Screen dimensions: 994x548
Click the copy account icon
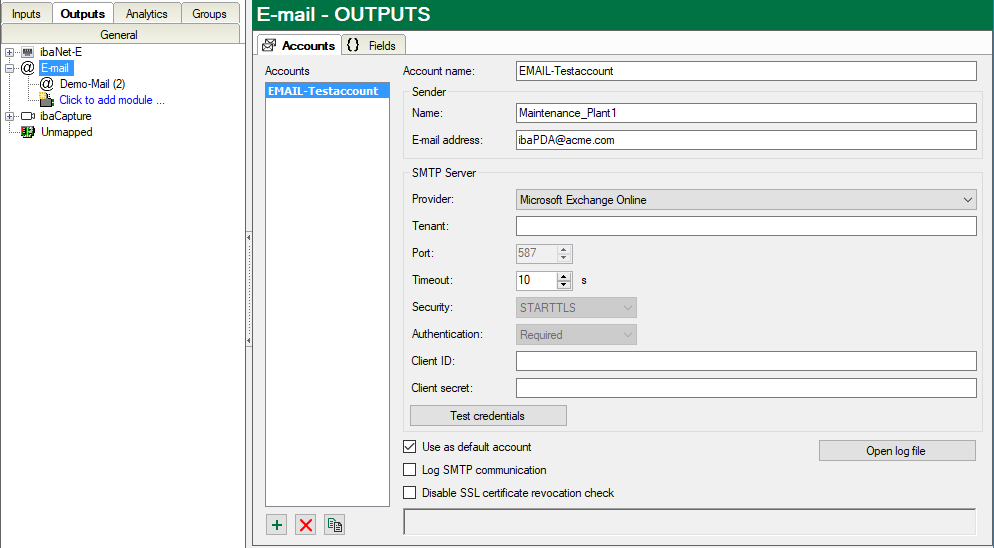(x=334, y=525)
